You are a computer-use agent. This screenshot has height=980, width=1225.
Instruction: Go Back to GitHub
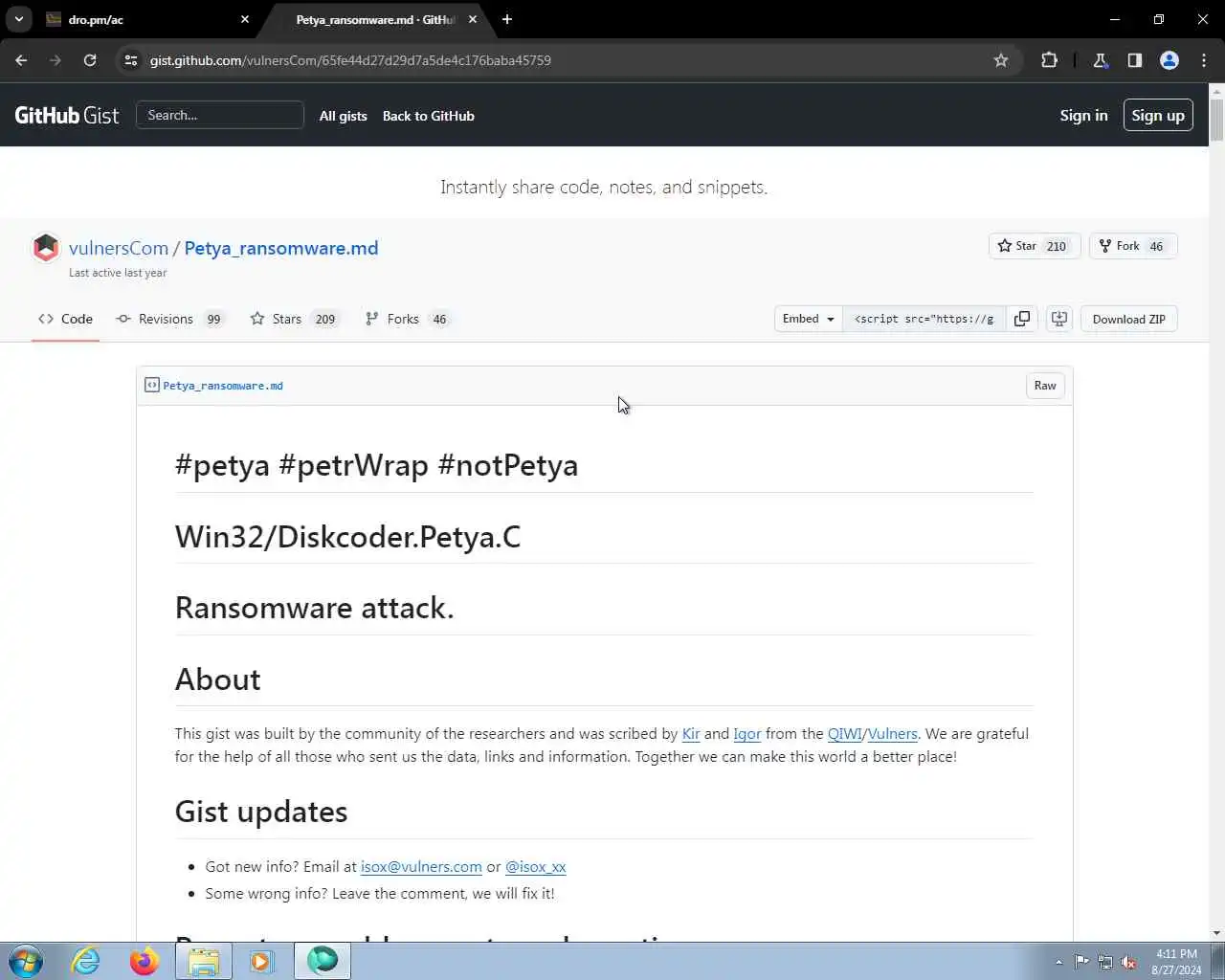click(428, 116)
